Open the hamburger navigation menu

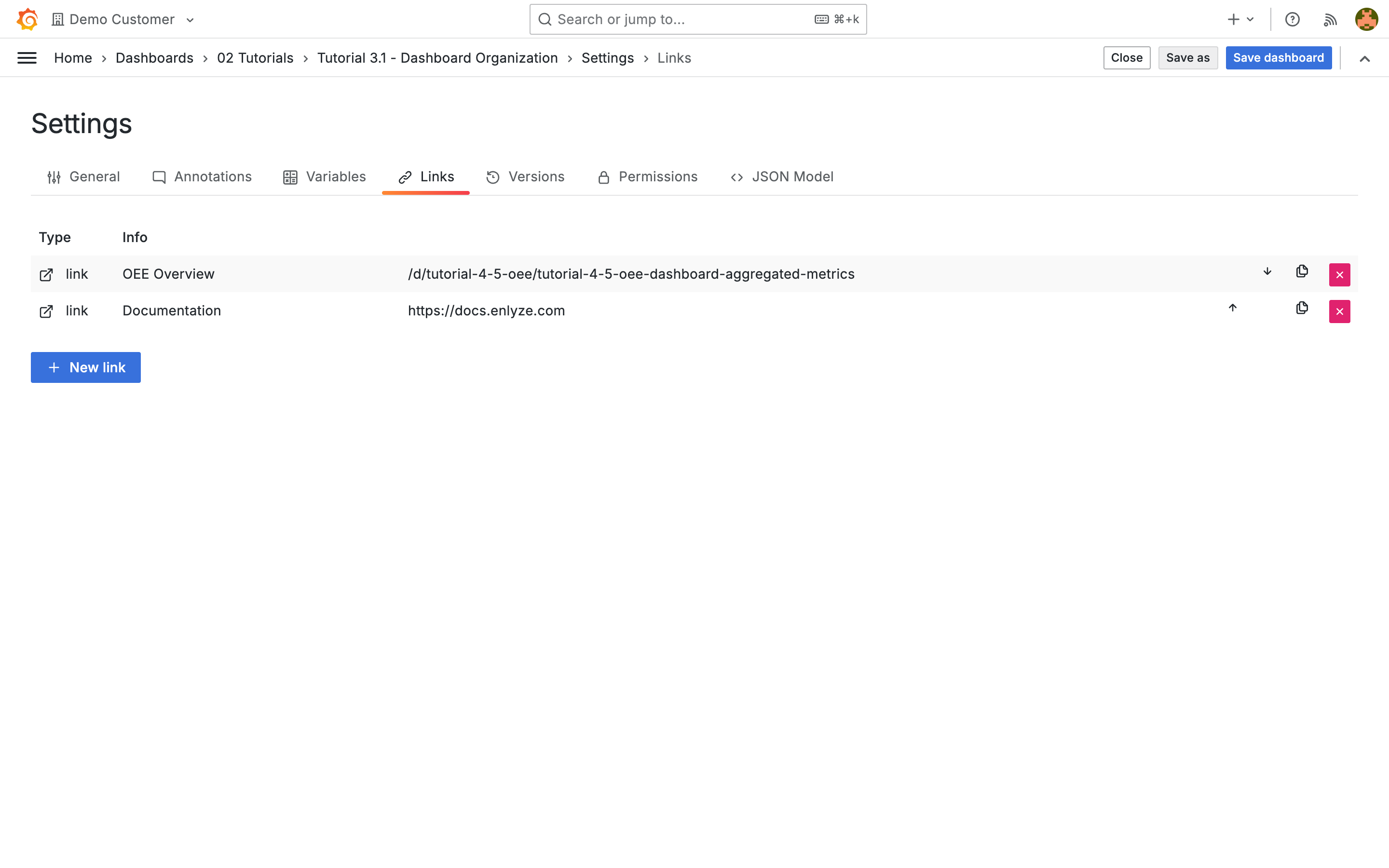pos(27,58)
